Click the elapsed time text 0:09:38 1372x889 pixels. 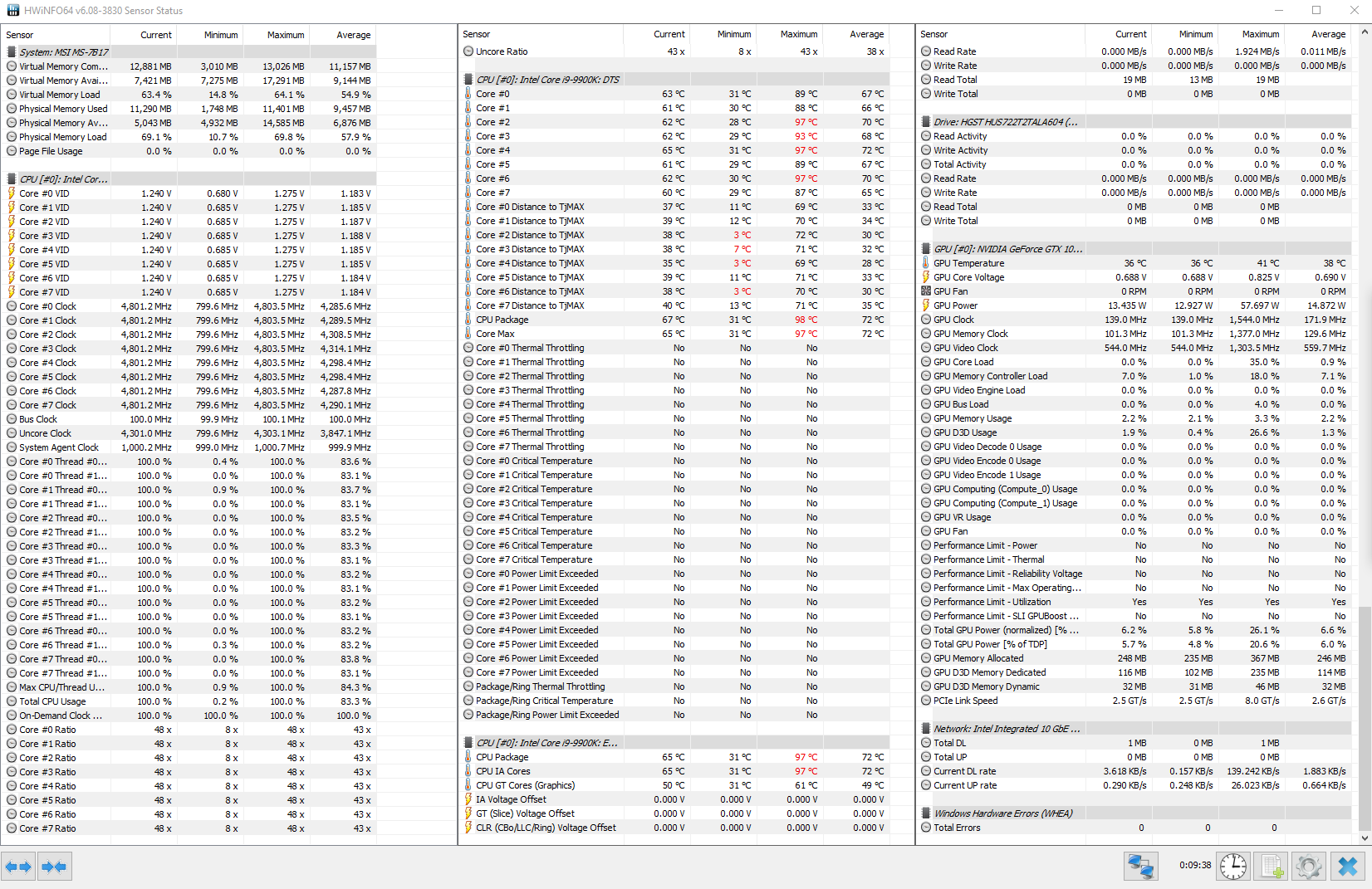[x=1195, y=865]
